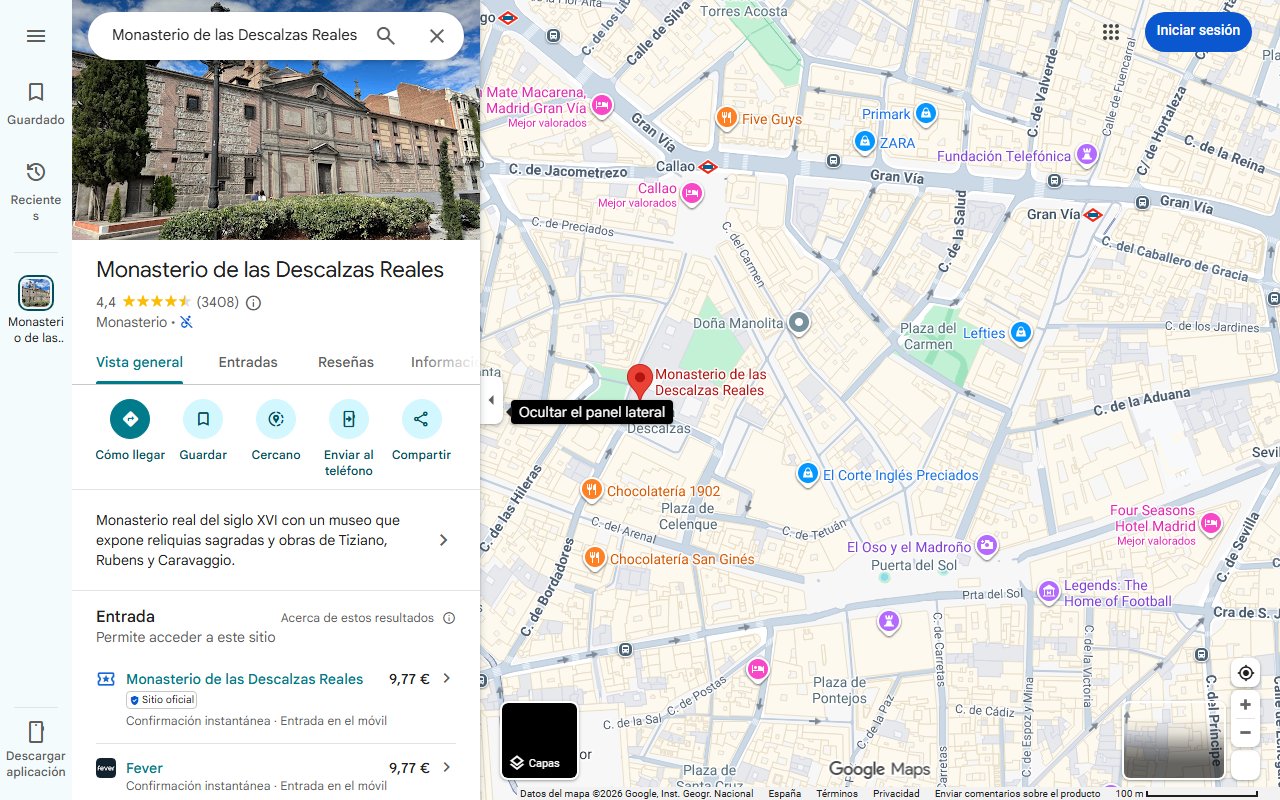Viewport: 1280px width, 800px height.
Task: Toggle the Capas layers button
Action: pos(539,741)
